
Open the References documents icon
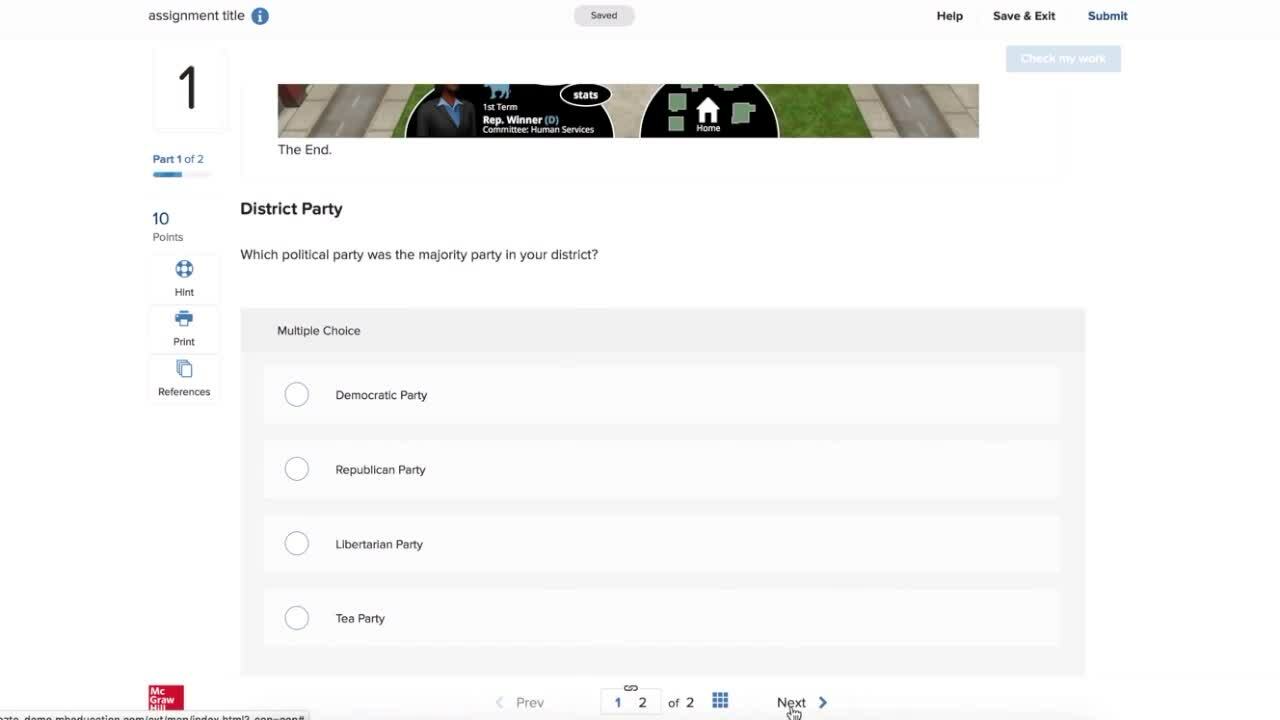pos(184,369)
